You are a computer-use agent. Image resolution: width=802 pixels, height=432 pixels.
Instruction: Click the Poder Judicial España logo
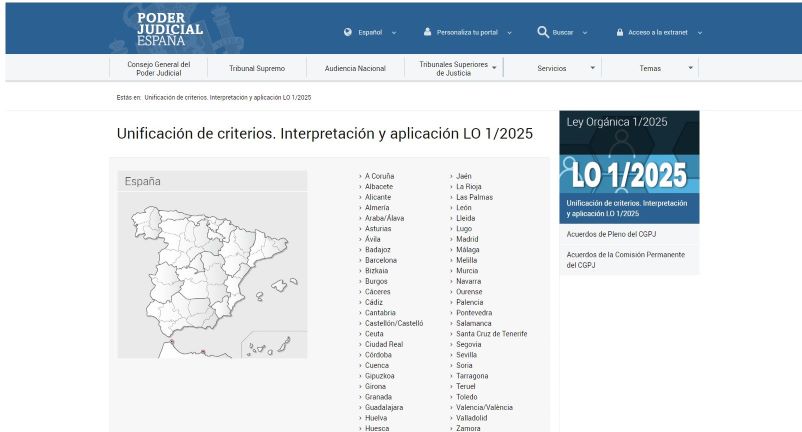169,29
